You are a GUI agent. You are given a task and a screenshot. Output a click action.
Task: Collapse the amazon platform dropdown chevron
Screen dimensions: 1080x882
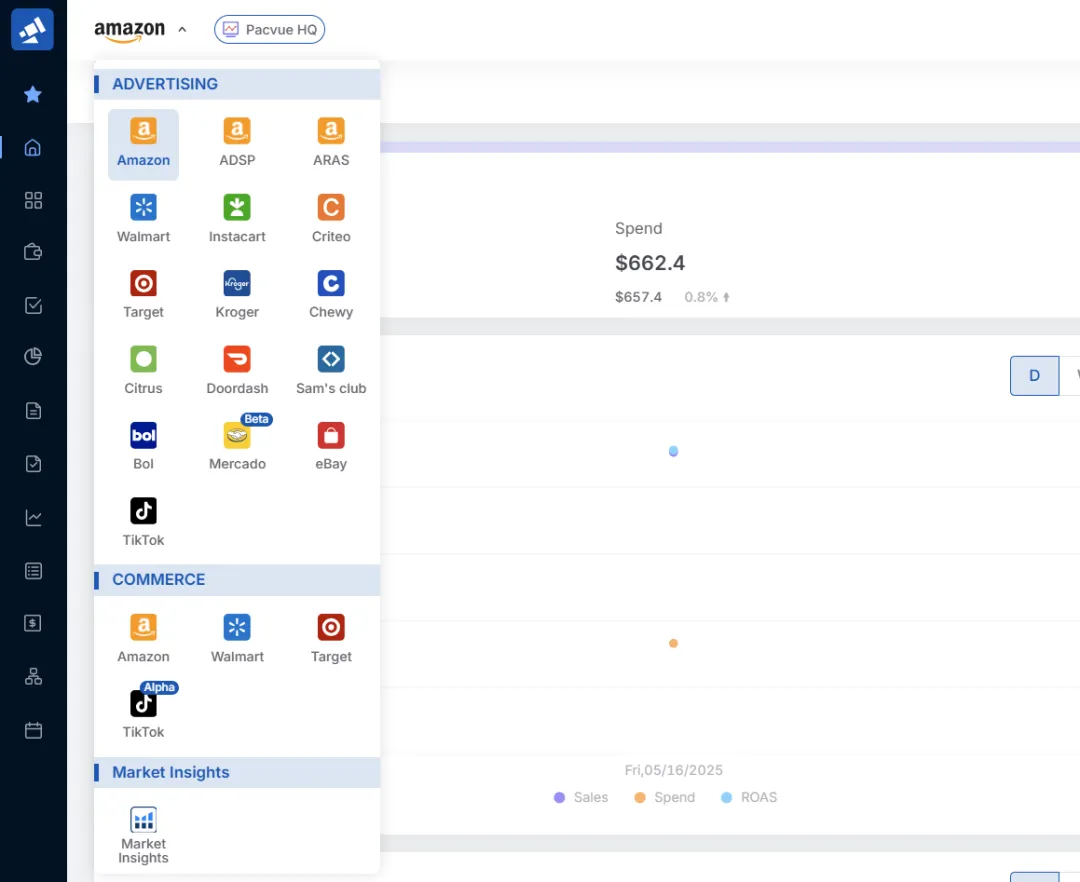pyautogui.click(x=182, y=30)
